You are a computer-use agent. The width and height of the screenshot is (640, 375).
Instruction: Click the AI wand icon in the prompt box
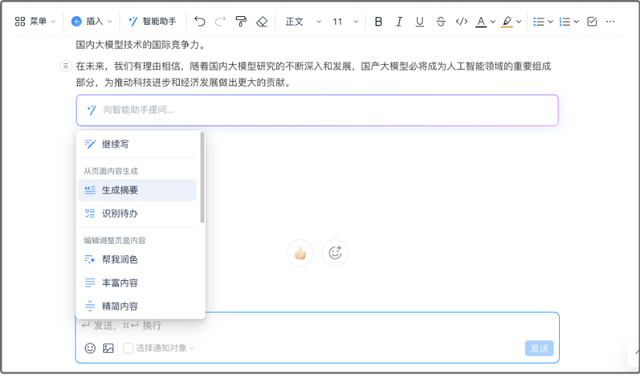coord(91,110)
